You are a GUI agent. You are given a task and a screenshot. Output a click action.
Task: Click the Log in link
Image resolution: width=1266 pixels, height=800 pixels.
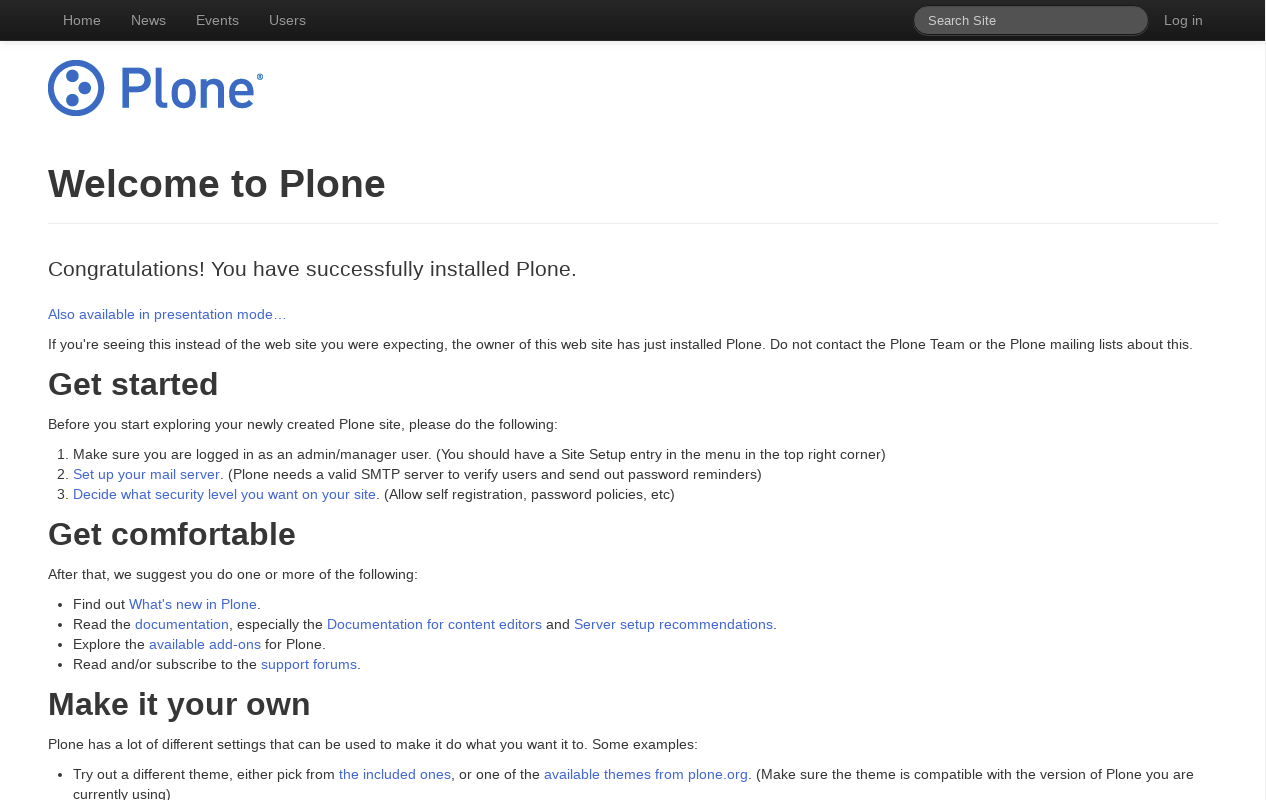tap(1183, 20)
